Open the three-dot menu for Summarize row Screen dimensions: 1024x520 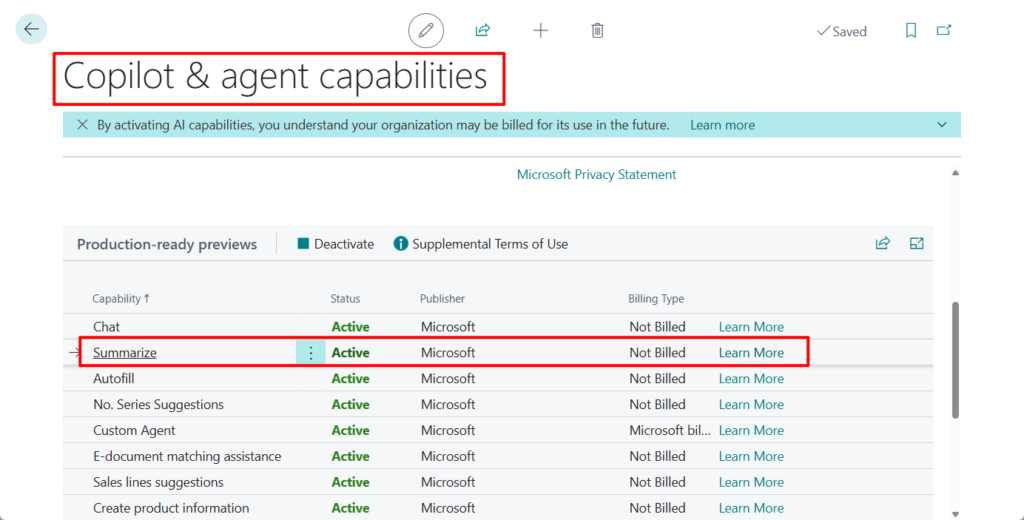(x=310, y=353)
